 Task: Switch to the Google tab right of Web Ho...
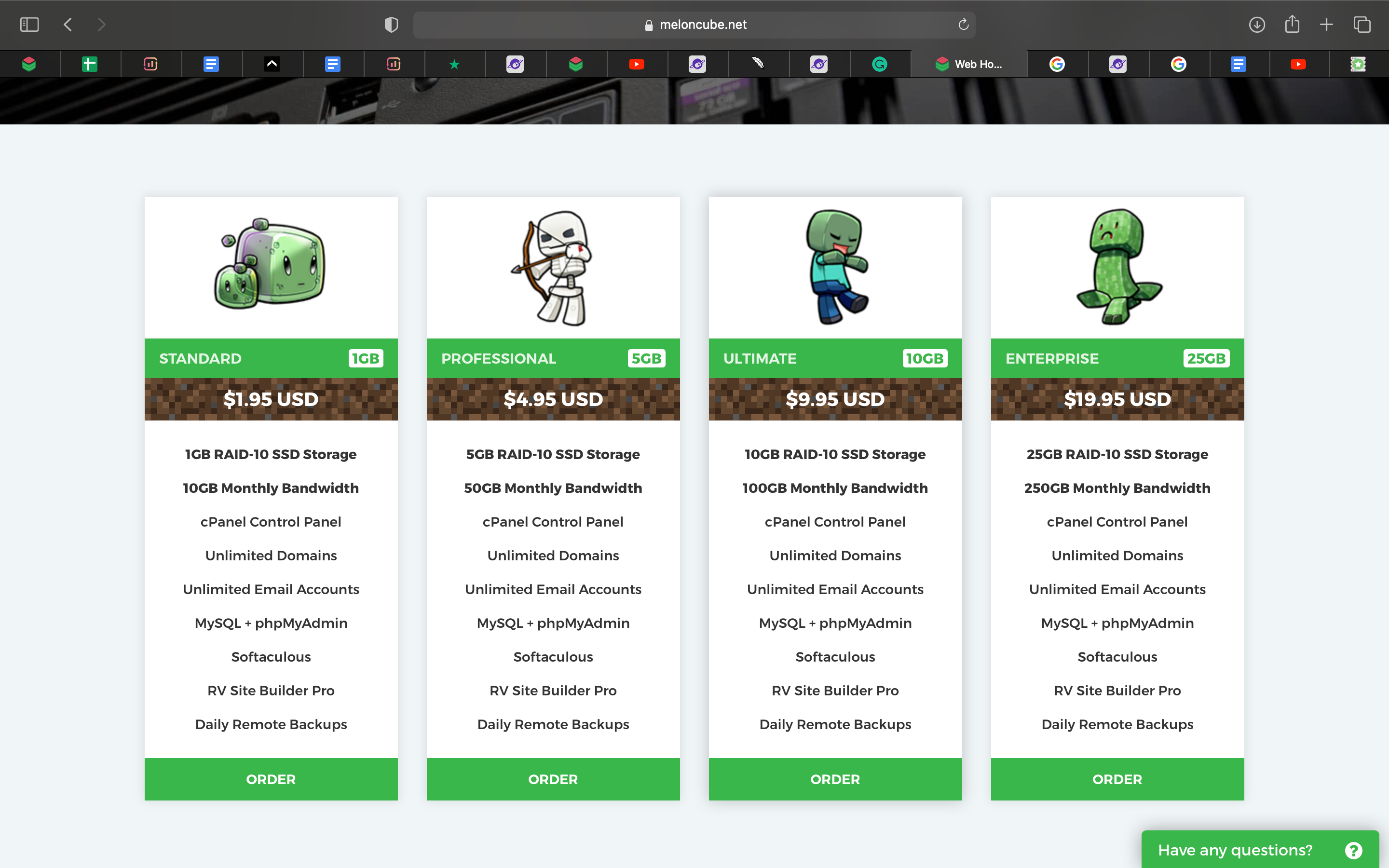(1057, 64)
